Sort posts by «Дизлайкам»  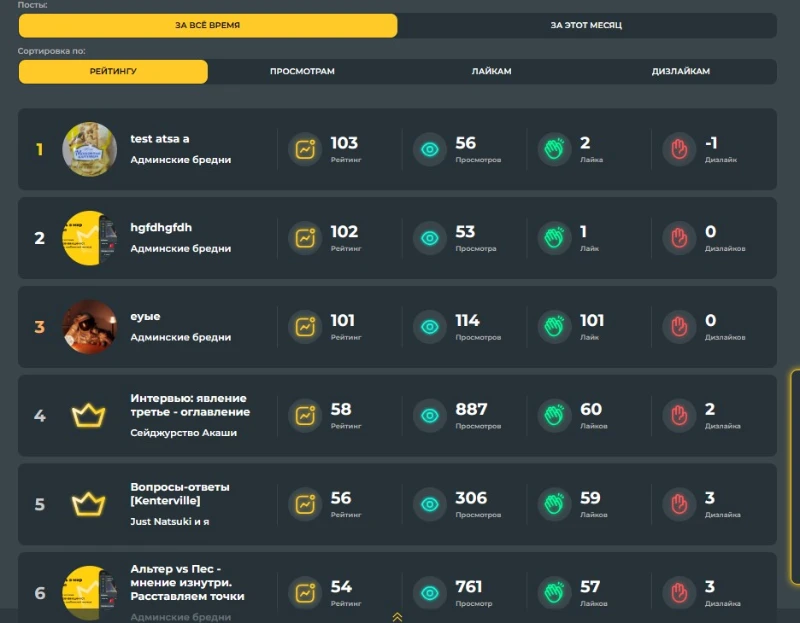tap(681, 71)
